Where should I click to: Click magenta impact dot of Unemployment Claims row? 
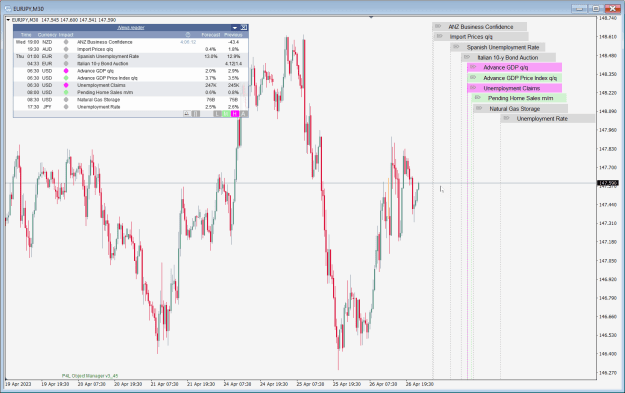coord(66,85)
